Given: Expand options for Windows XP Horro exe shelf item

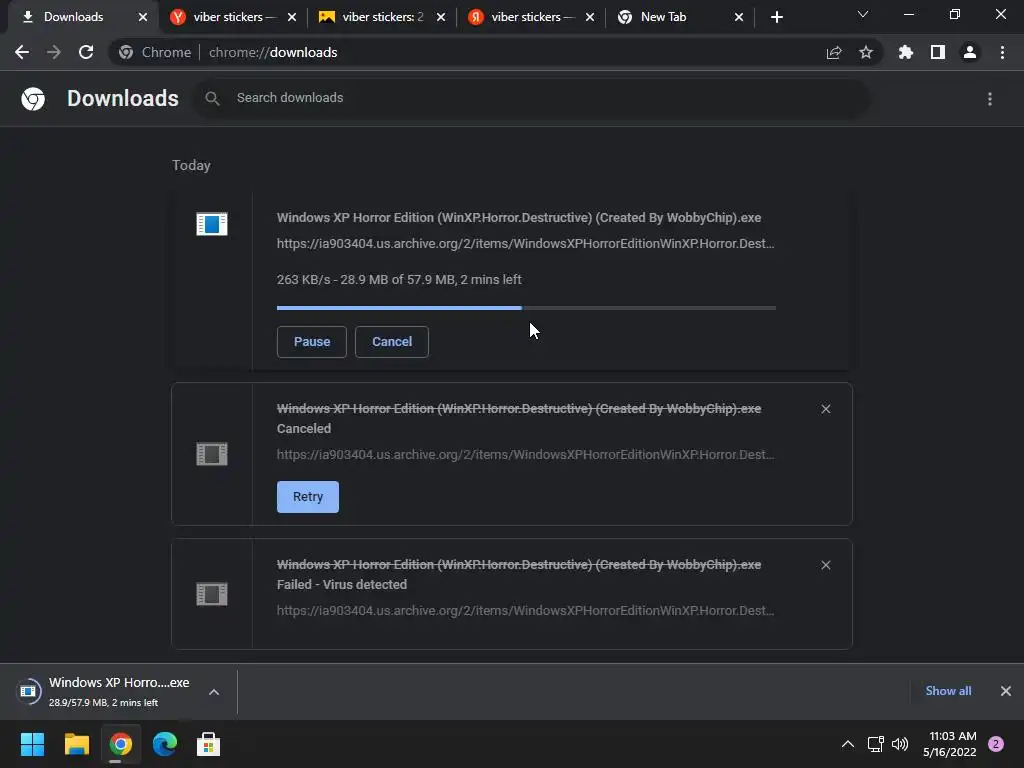Looking at the screenshot, I should click(214, 692).
